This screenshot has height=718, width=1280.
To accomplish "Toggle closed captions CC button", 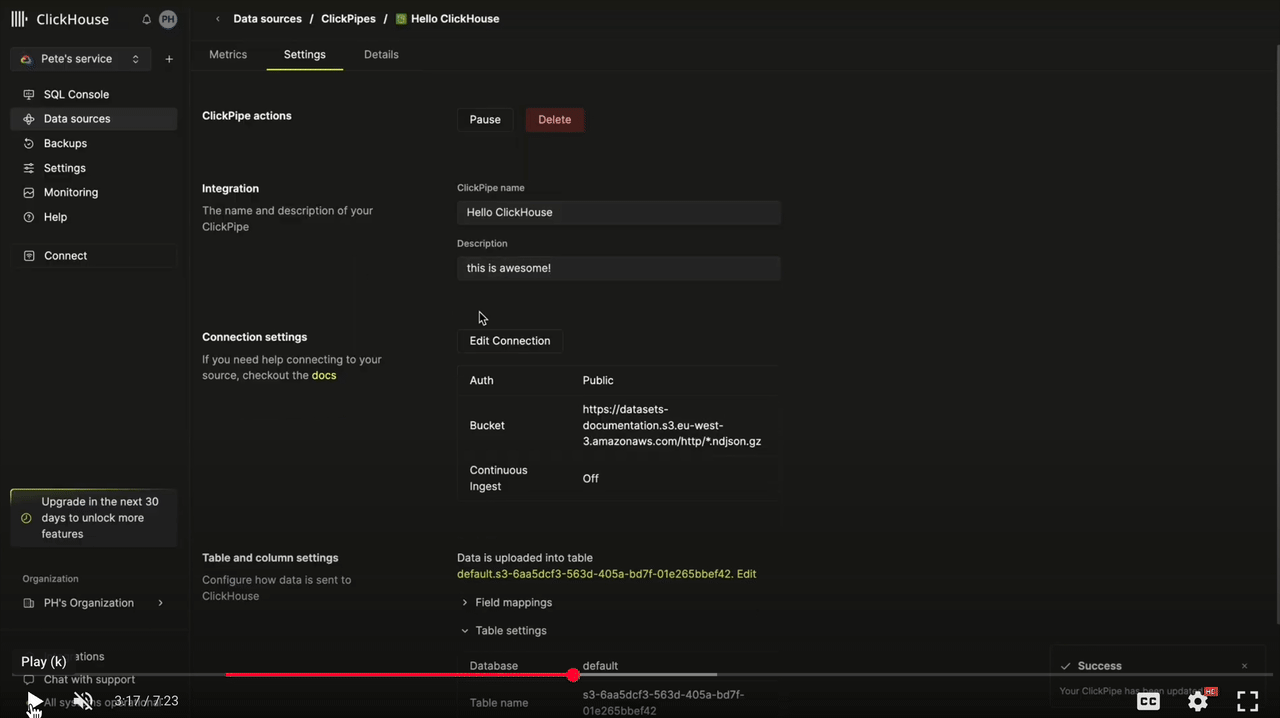I will [x=1148, y=701].
